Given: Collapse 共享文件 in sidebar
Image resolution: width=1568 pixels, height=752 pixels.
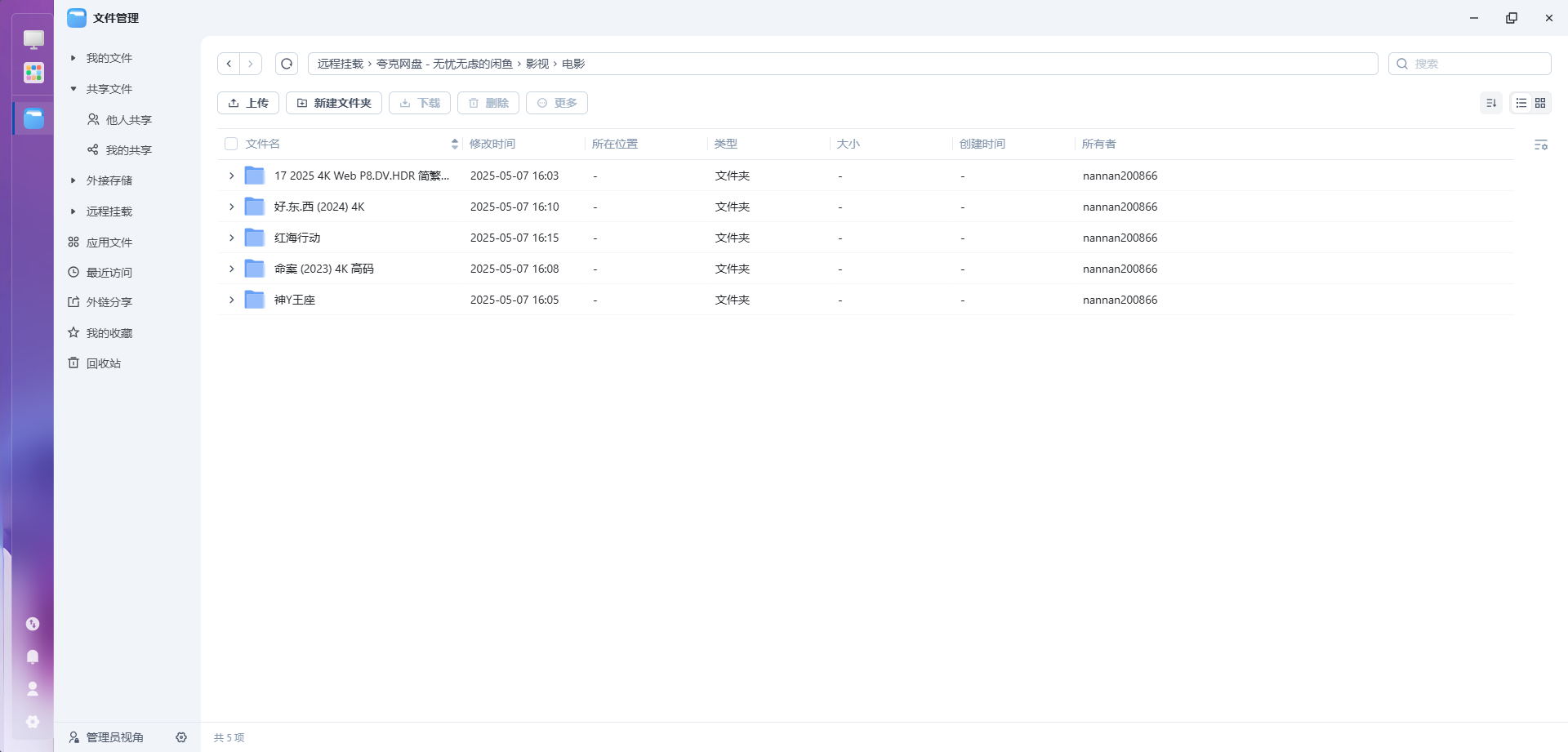Looking at the screenshot, I should [x=73, y=89].
